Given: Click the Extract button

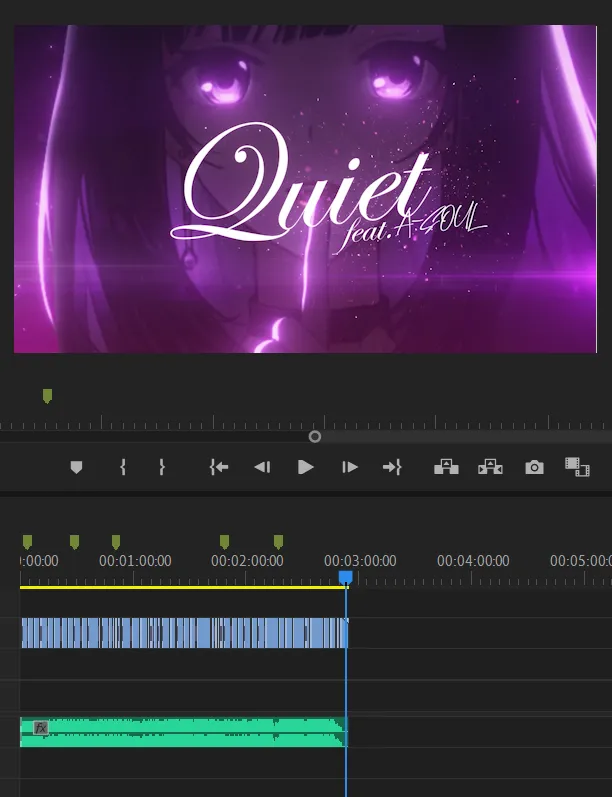Looking at the screenshot, I should click(490, 467).
